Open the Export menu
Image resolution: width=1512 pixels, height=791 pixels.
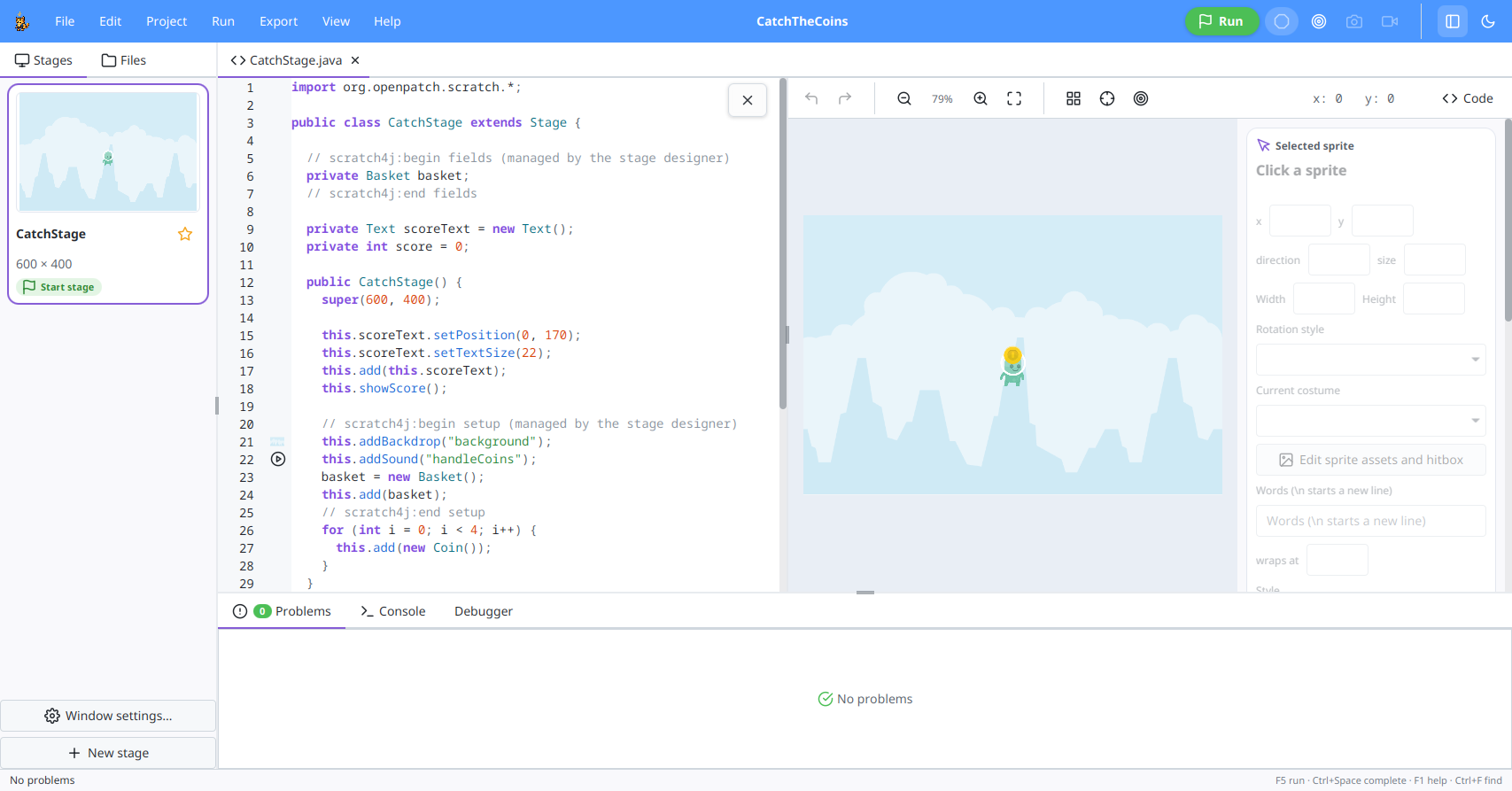pos(278,21)
